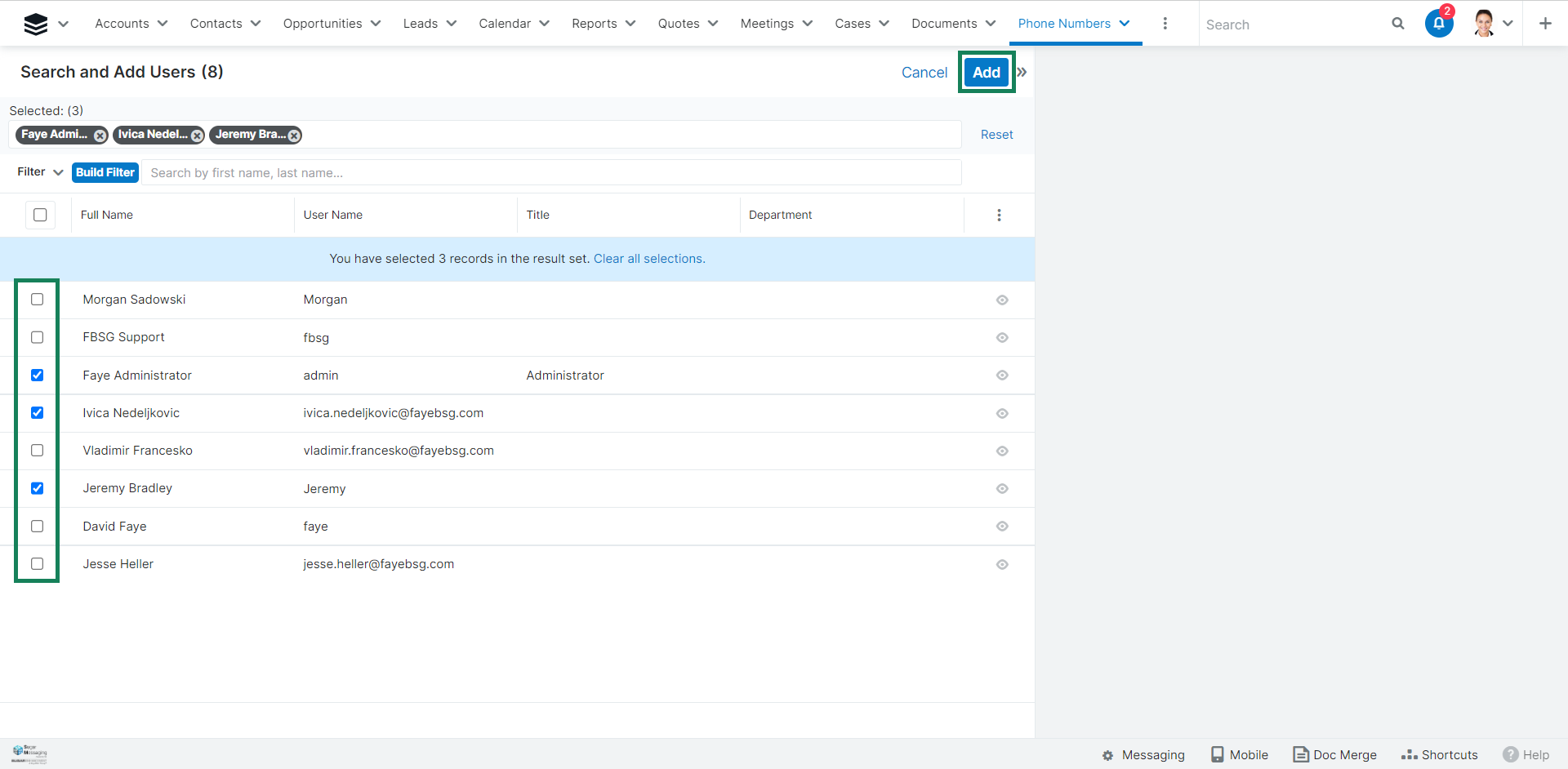Toggle the select-all header checkbox
The height and width of the screenshot is (769, 1568).
coord(40,216)
